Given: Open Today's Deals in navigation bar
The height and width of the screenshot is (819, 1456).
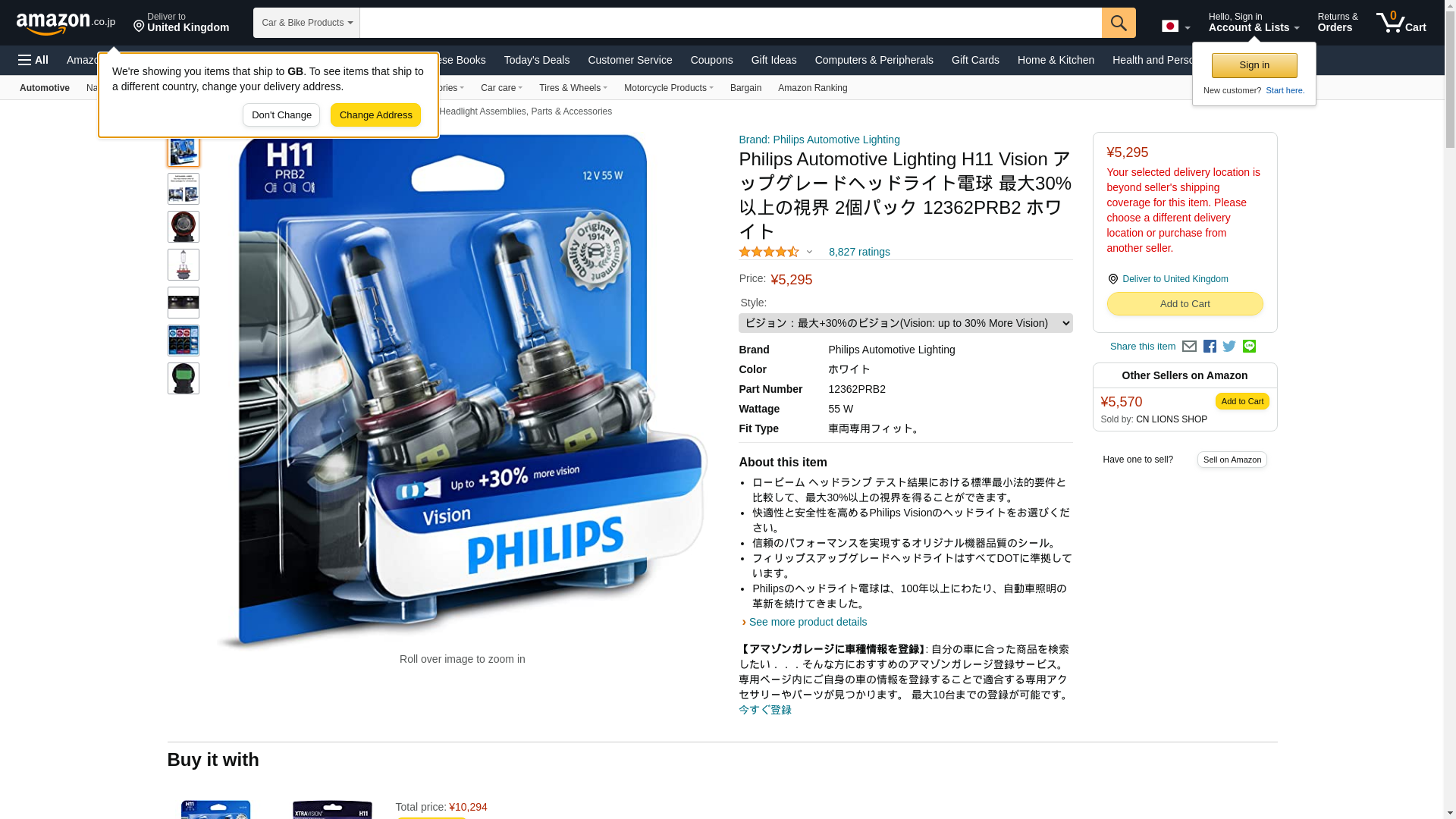Looking at the screenshot, I should 536,60.
